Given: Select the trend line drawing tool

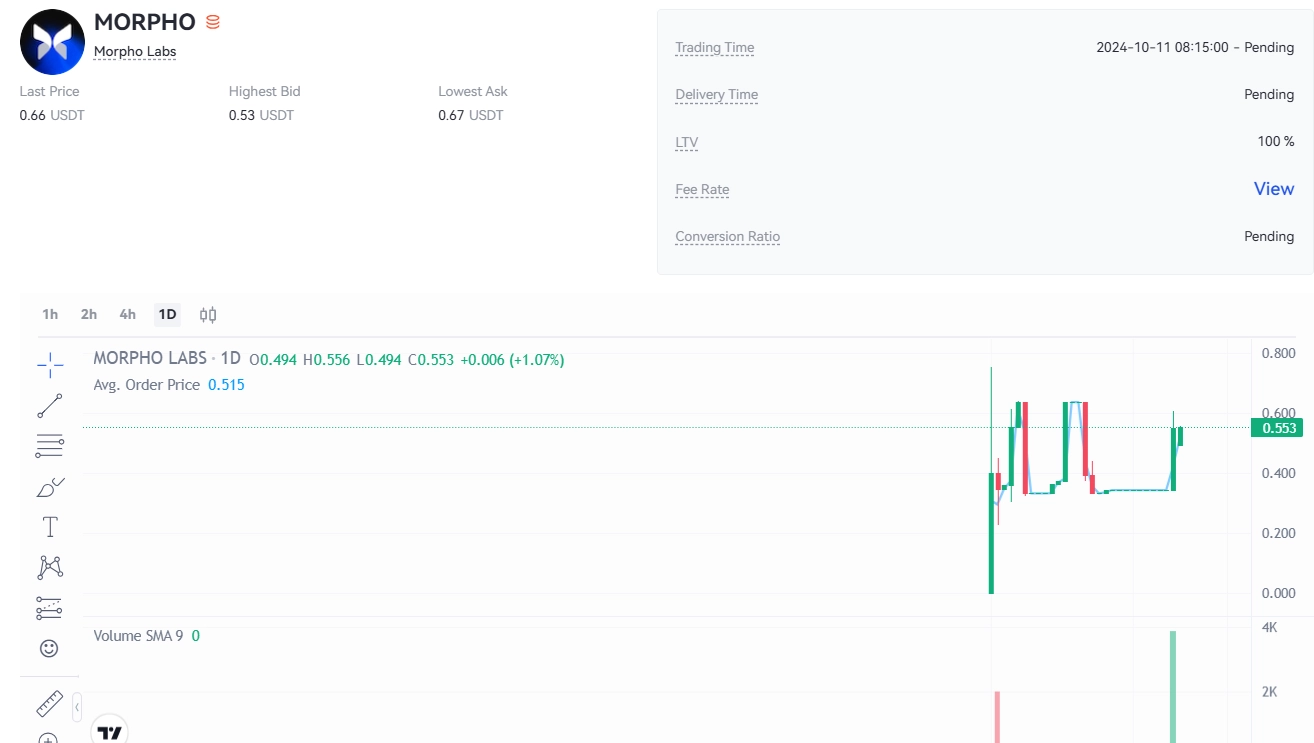Looking at the screenshot, I should point(50,405).
